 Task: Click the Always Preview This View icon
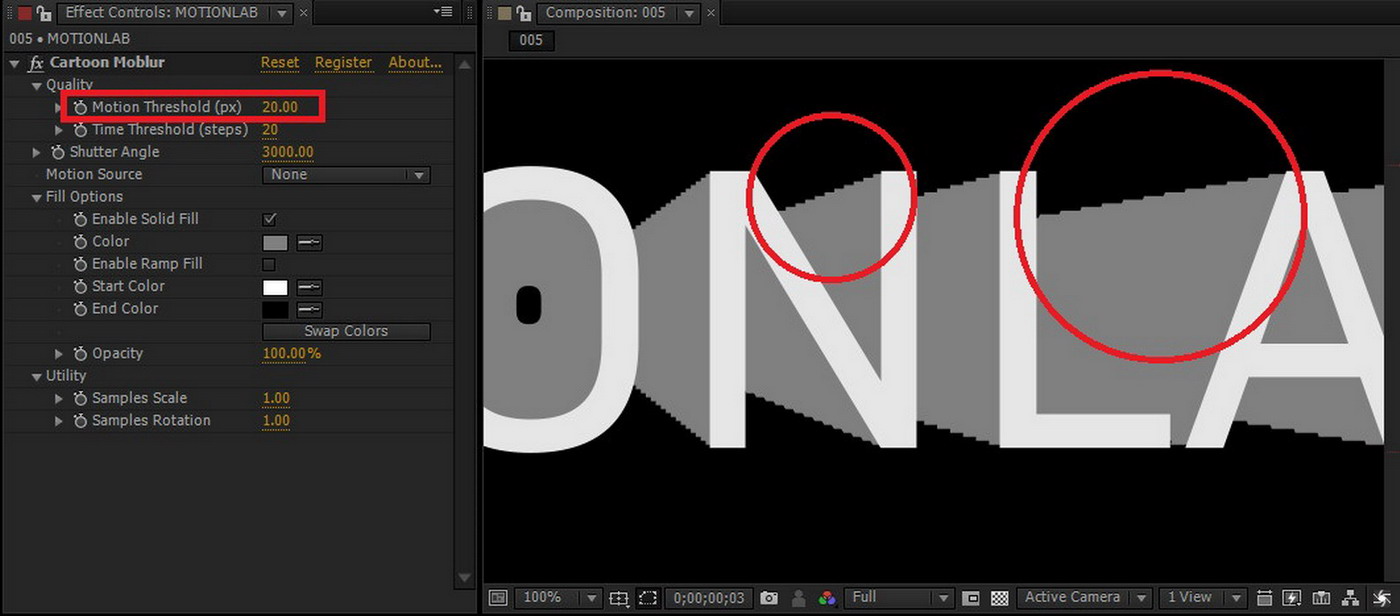pos(498,598)
